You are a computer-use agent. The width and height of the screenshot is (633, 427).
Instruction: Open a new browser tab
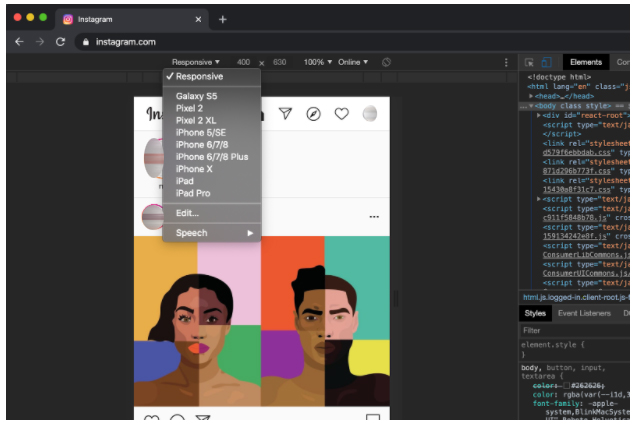point(222,19)
